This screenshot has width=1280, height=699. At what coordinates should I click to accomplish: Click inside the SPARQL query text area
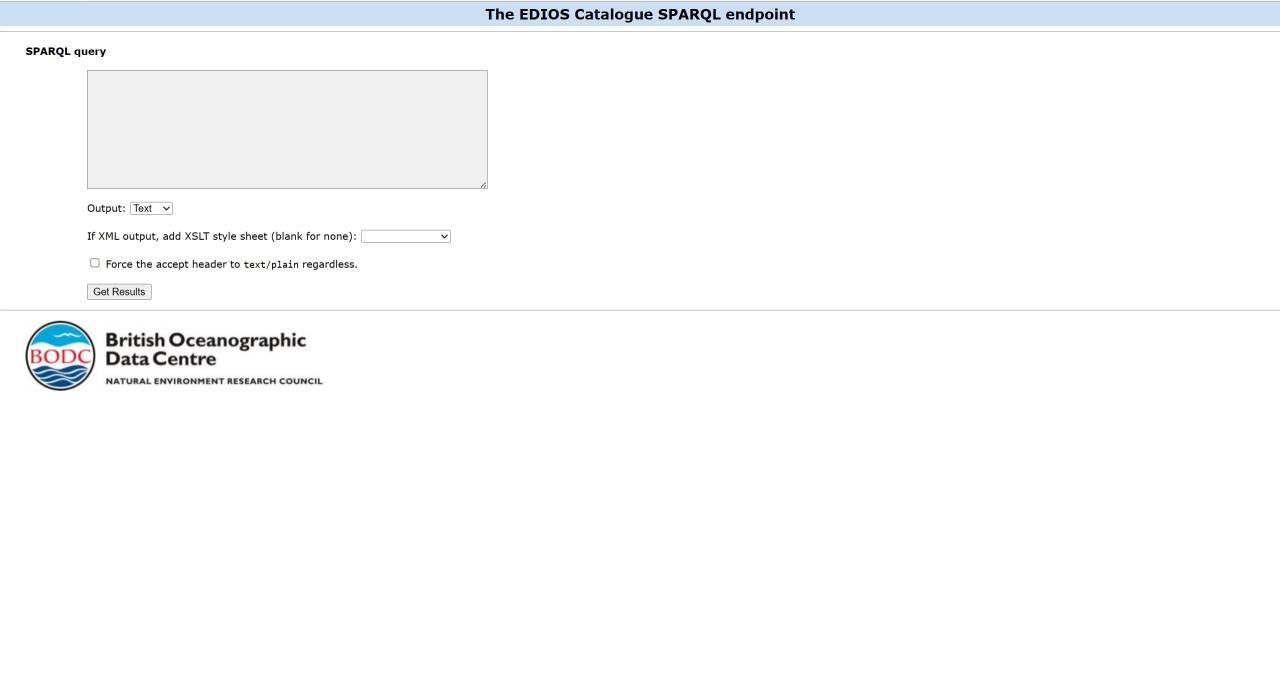[x=287, y=129]
